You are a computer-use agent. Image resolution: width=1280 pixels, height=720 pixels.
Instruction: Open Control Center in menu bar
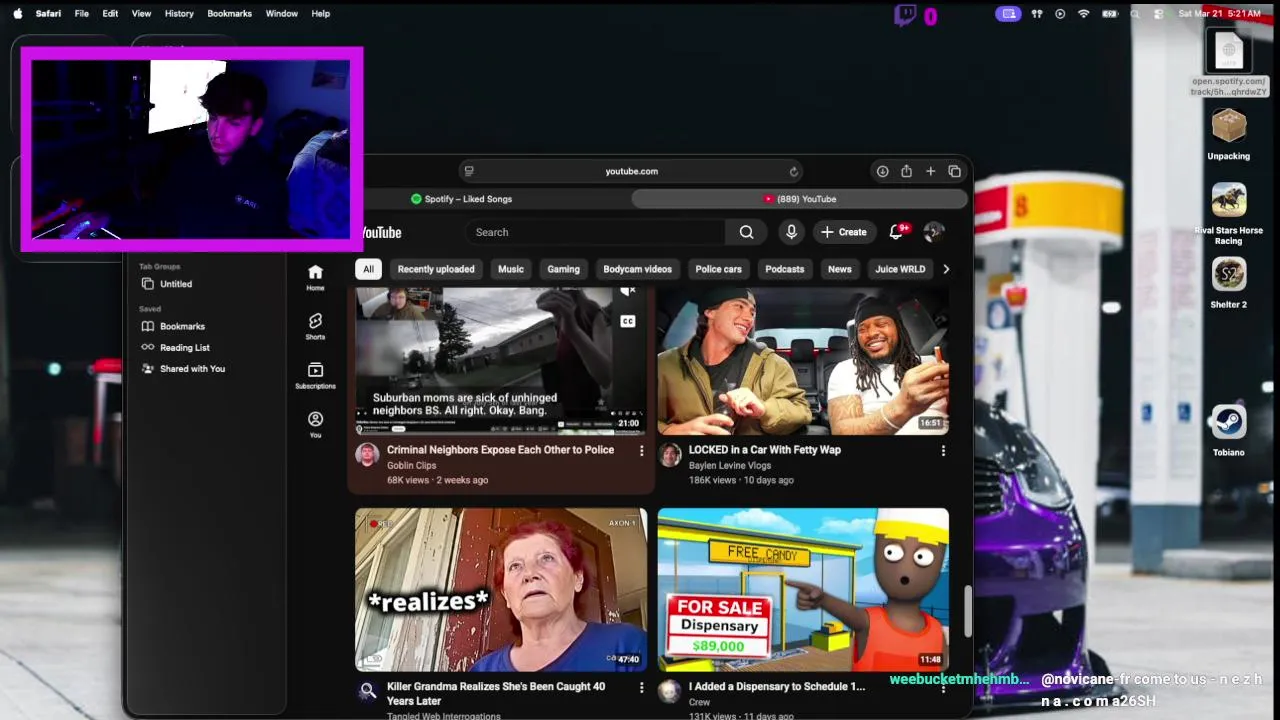(1159, 14)
